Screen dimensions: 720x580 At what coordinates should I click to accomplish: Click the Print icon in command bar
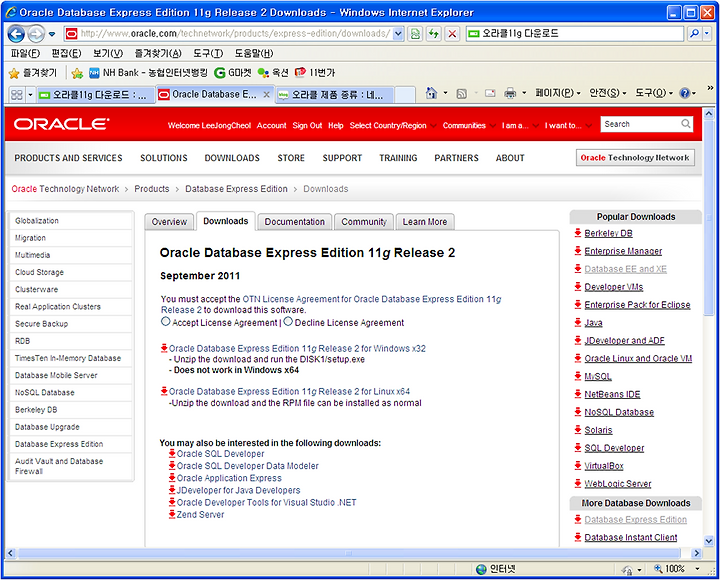click(x=510, y=93)
